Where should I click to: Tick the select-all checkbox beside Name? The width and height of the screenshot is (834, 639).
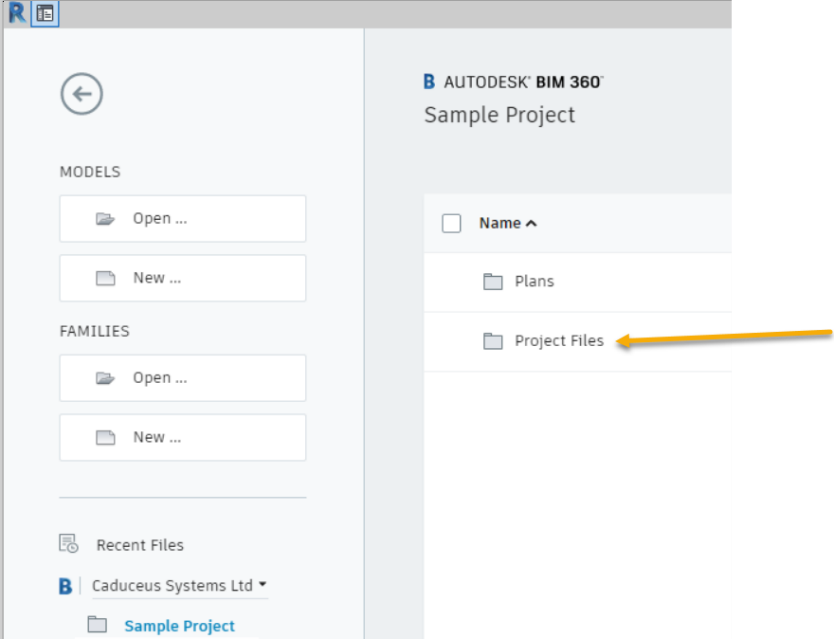coord(452,223)
